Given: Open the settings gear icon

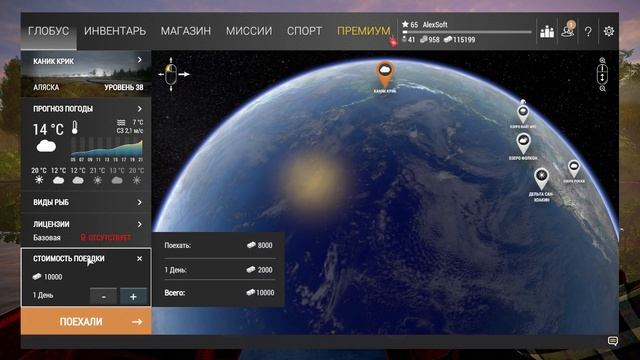Looking at the screenshot, I should pyautogui.click(x=609, y=31).
